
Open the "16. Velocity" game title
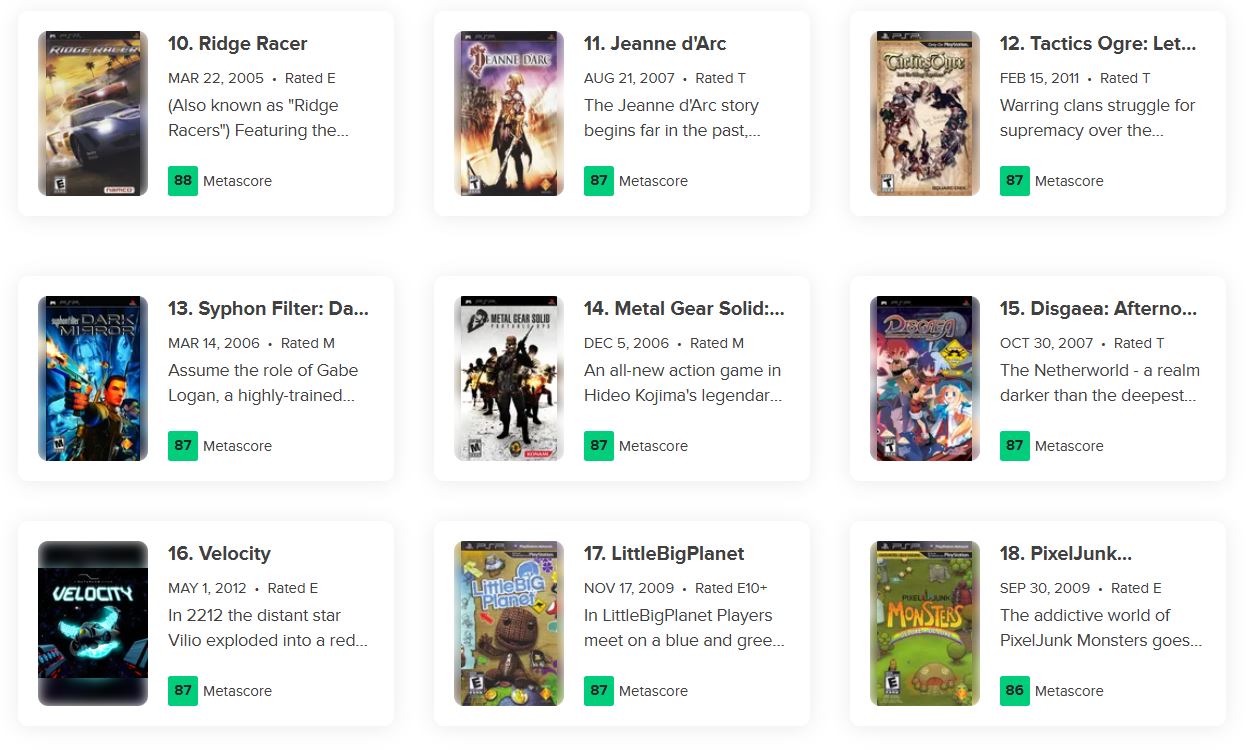219,554
